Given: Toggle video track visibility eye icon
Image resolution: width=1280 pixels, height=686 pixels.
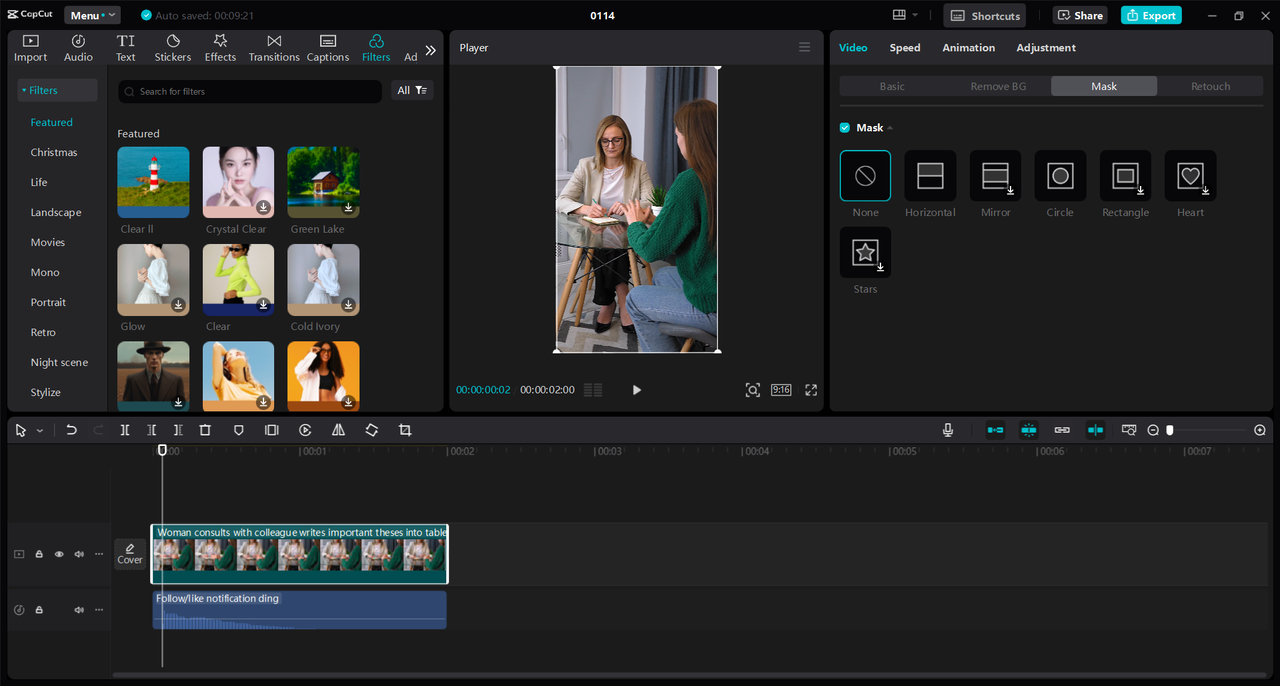Looking at the screenshot, I should [59, 554].
